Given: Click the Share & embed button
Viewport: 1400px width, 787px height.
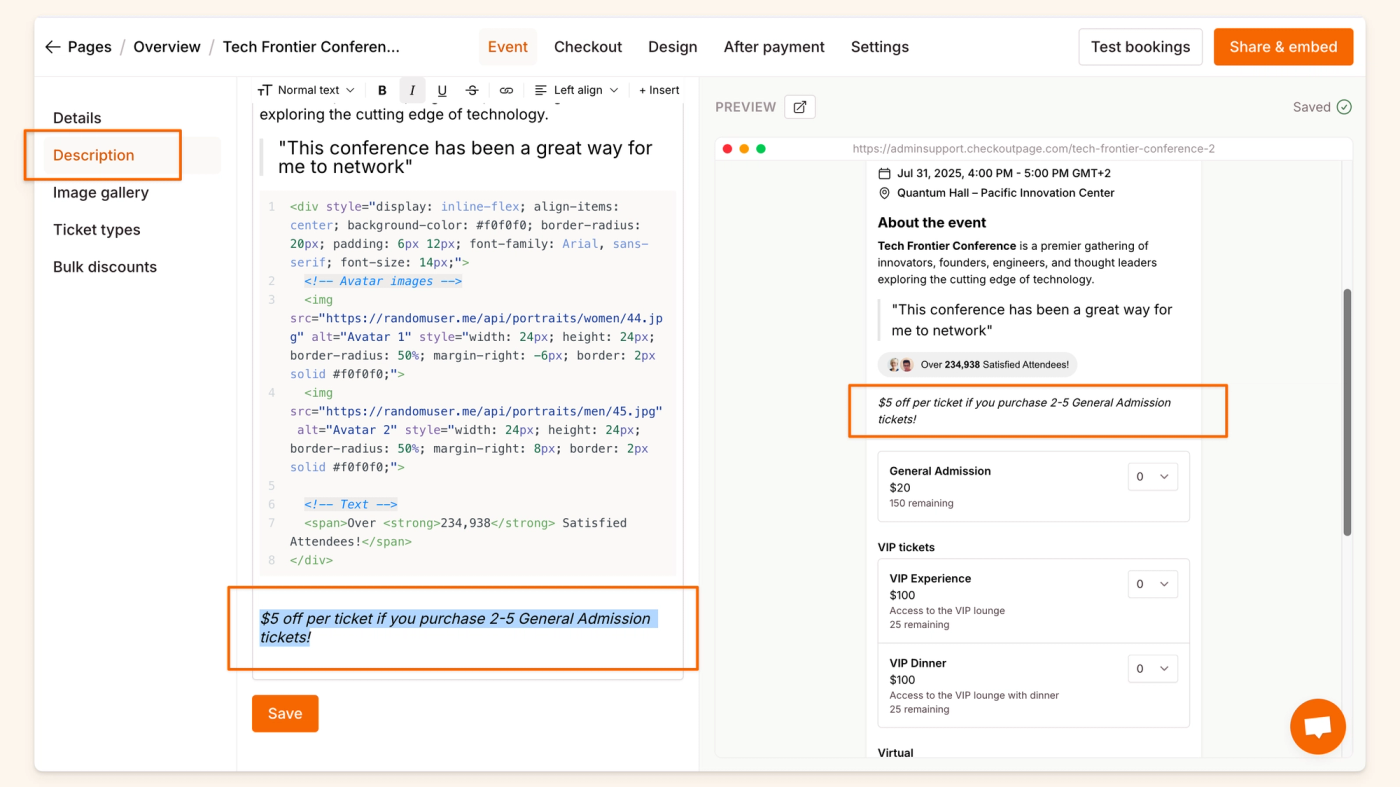Looking at the screenshot, I should coord(1283,47).
